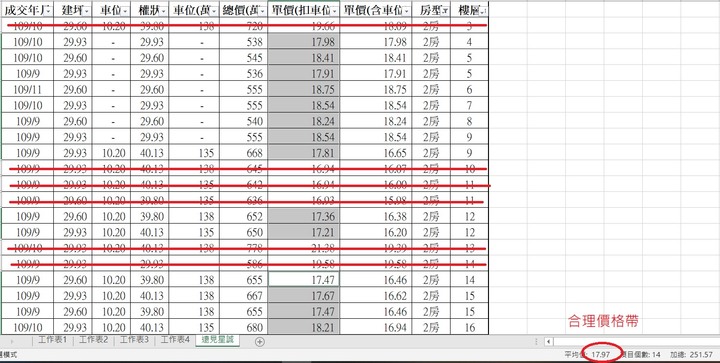720x363 pixels.
Task: Click the 項目個數: 14 status bar entry
Action: tap(642, 354)
